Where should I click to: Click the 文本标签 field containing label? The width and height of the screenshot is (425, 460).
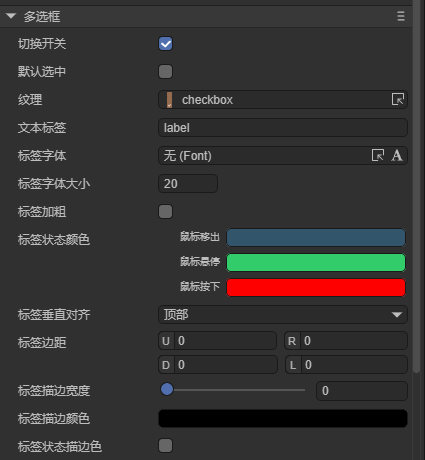tap(283, 128)
